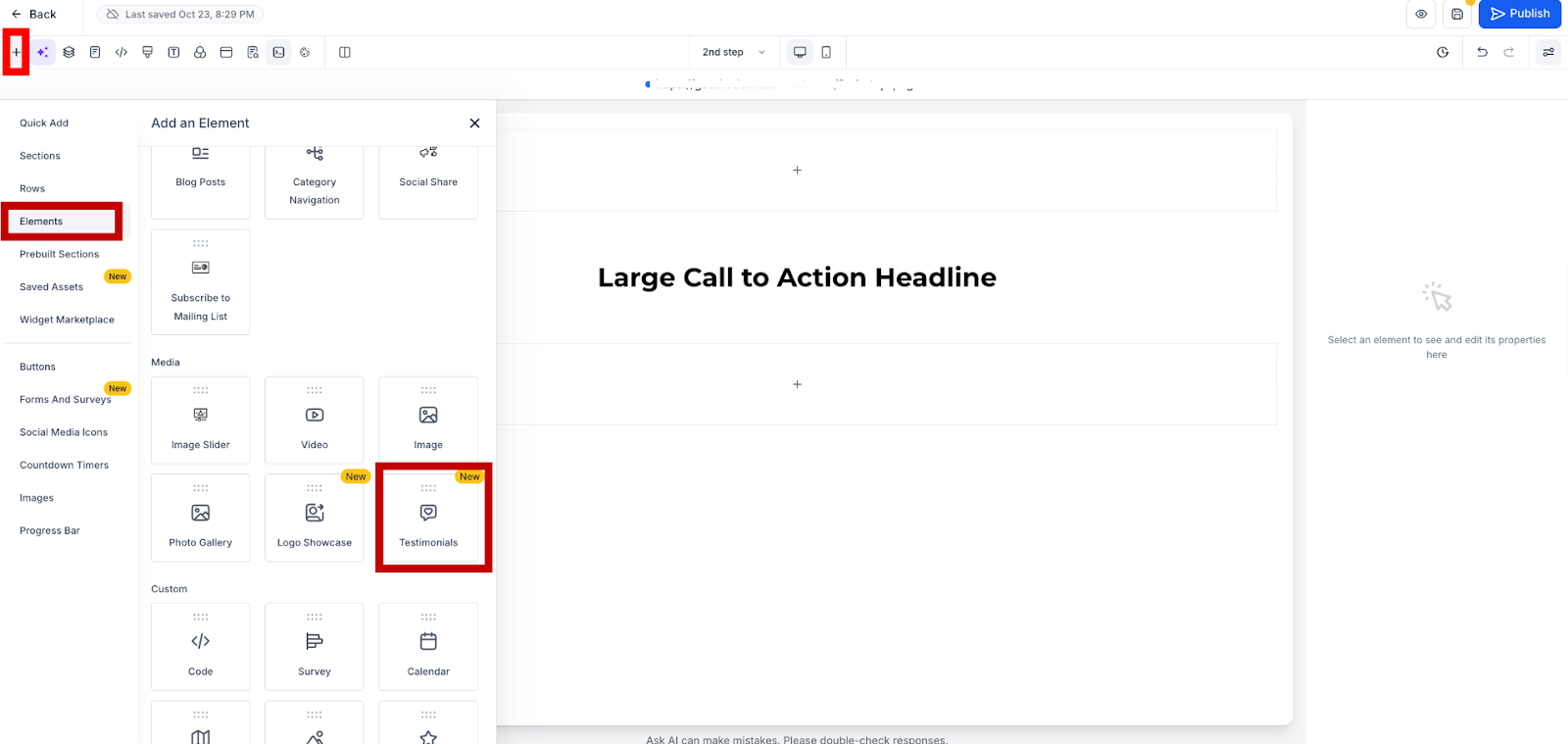Redo the last change
The image size is (1568, 744).
click(x=1508, y=52)
